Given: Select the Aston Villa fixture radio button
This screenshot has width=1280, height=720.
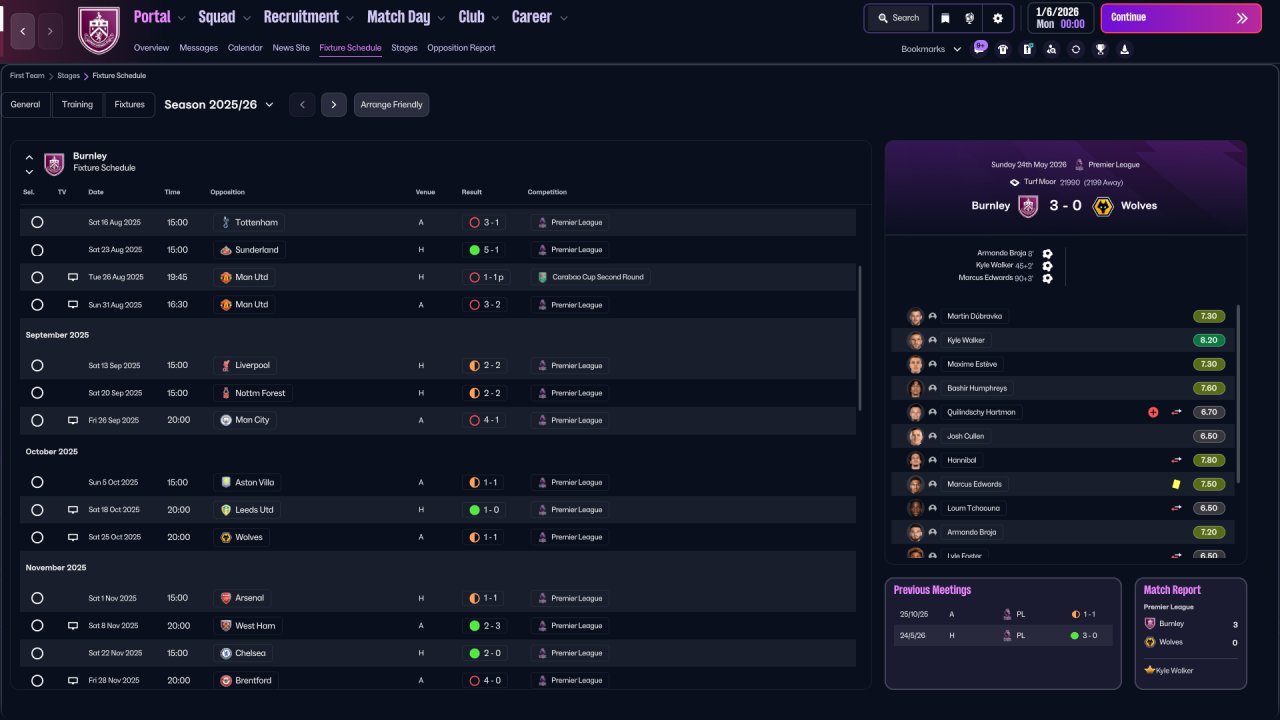Looking at the screenshot, I should (37, 482).
